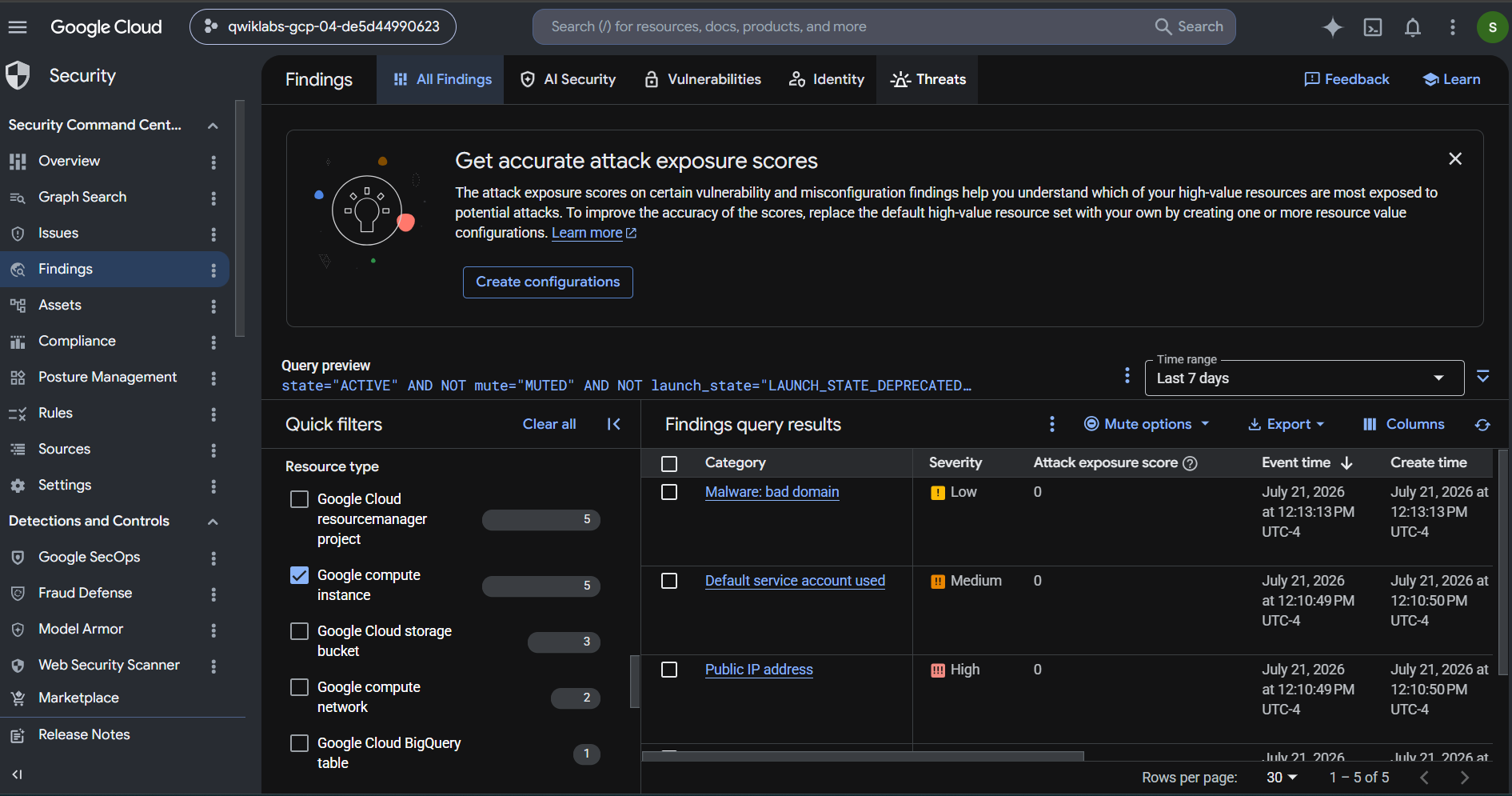Uncheck the Google compute instance filter
This screenshot has height=796, width=1512.
click(299, 575)
